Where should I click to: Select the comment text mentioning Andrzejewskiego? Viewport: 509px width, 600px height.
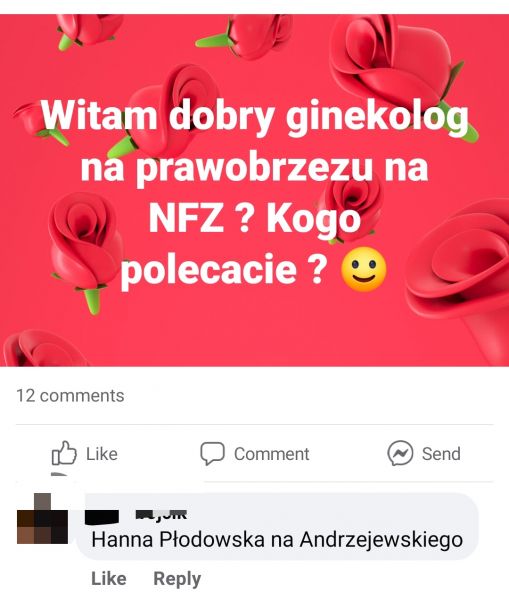coord(277,540)
